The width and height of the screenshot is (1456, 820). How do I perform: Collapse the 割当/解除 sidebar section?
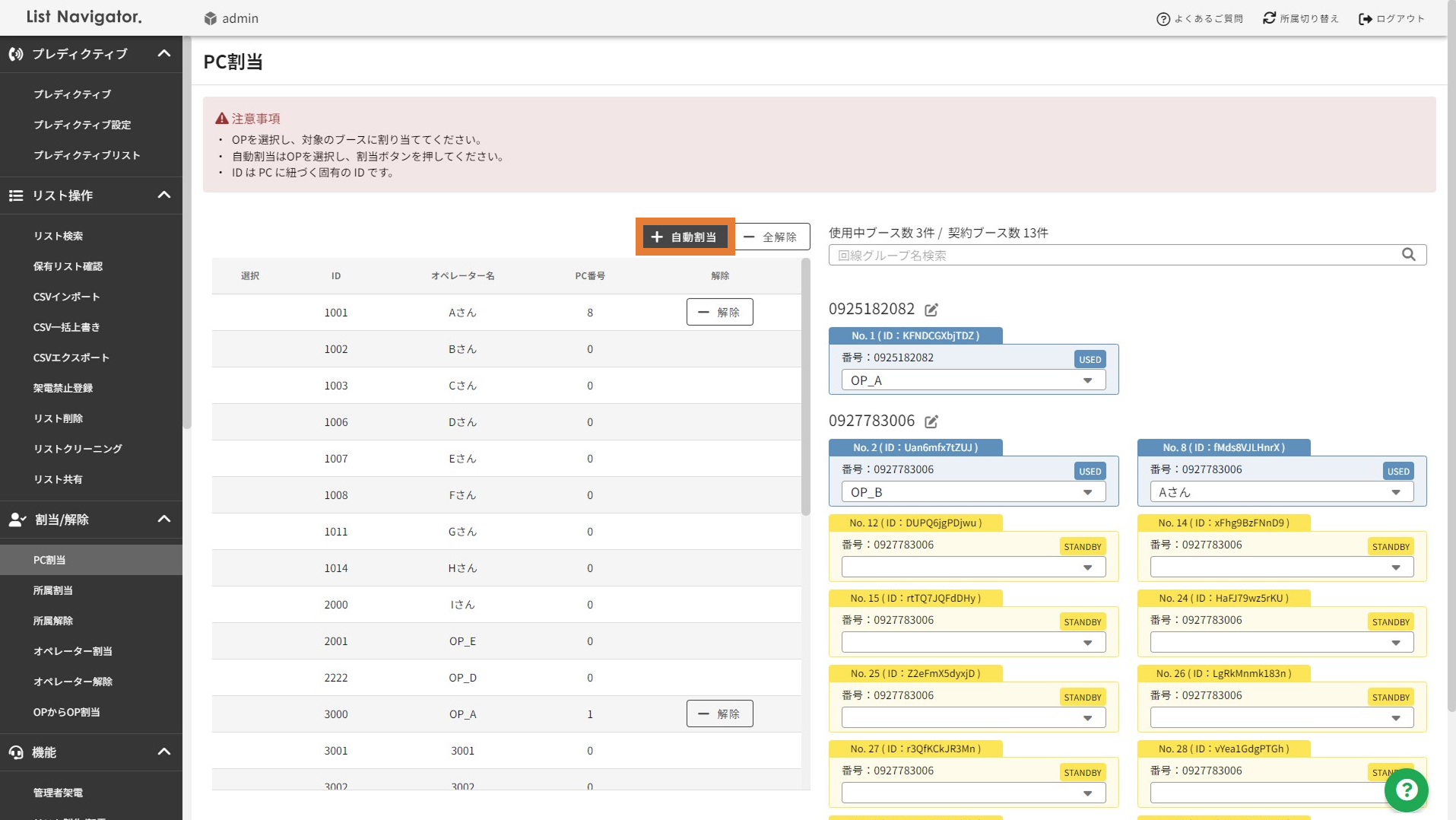tap(163, 520)
